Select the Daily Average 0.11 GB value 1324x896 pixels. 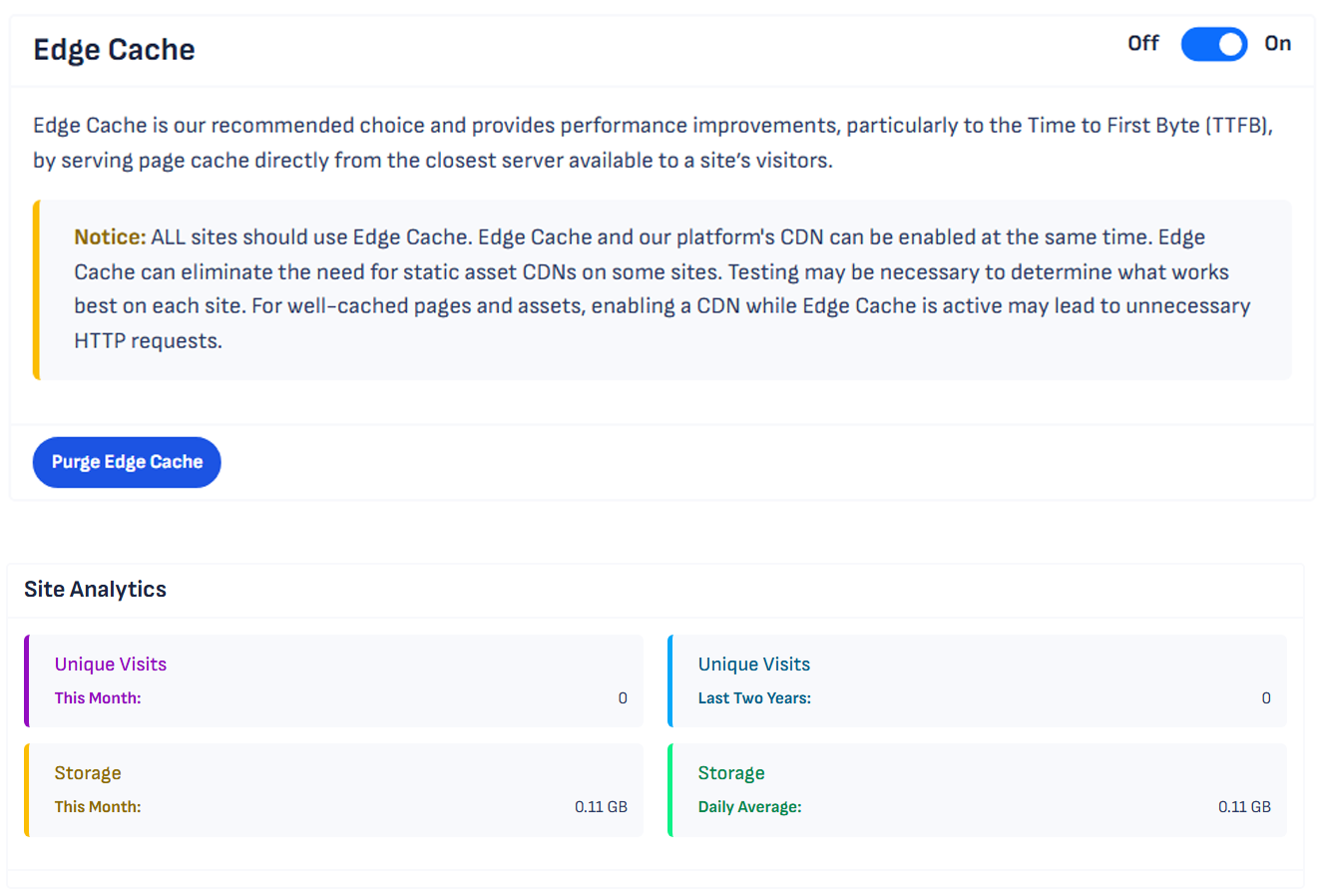coord(1244,807)
